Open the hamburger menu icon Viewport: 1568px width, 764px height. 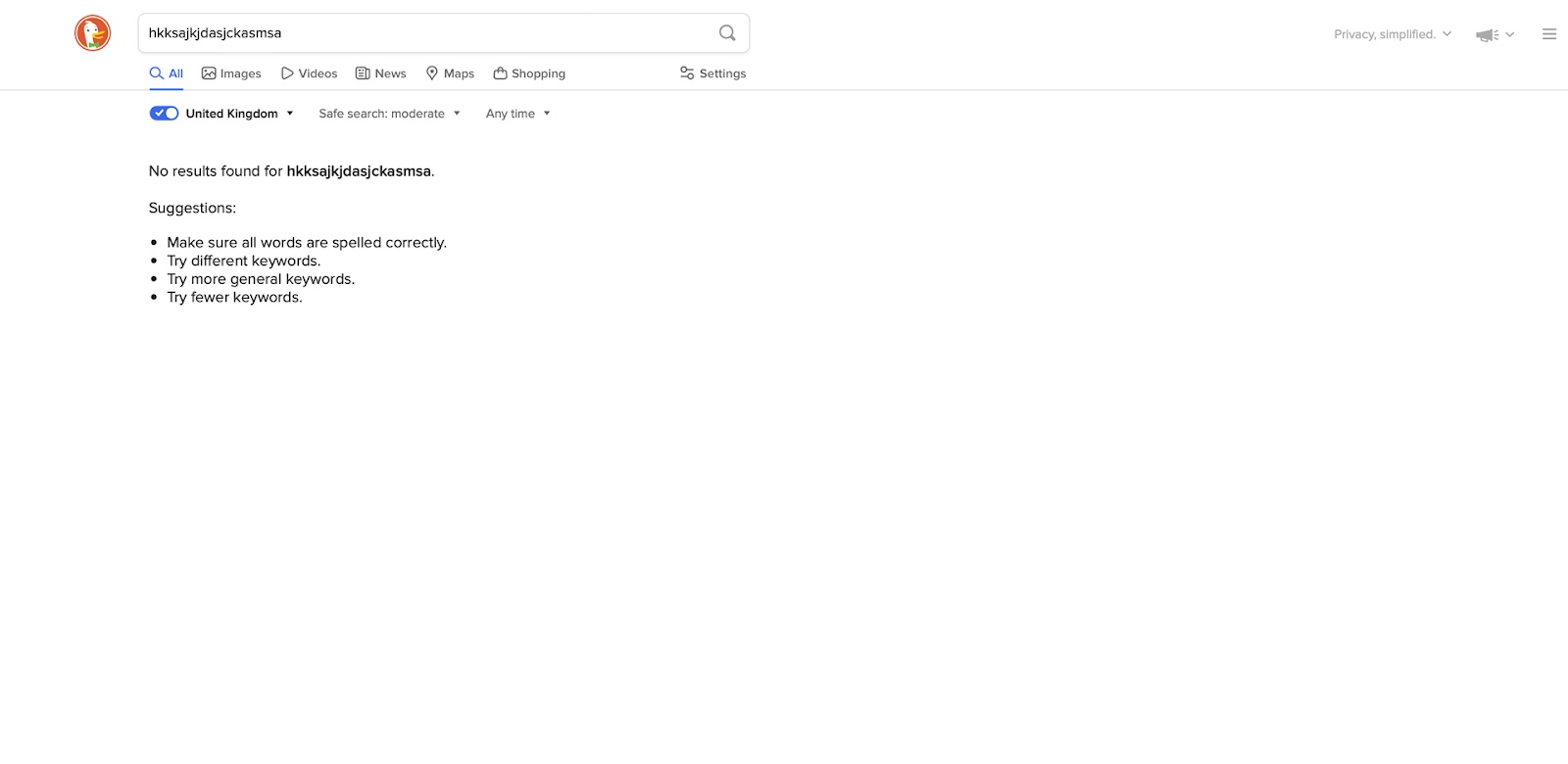tap(1549, 34)
